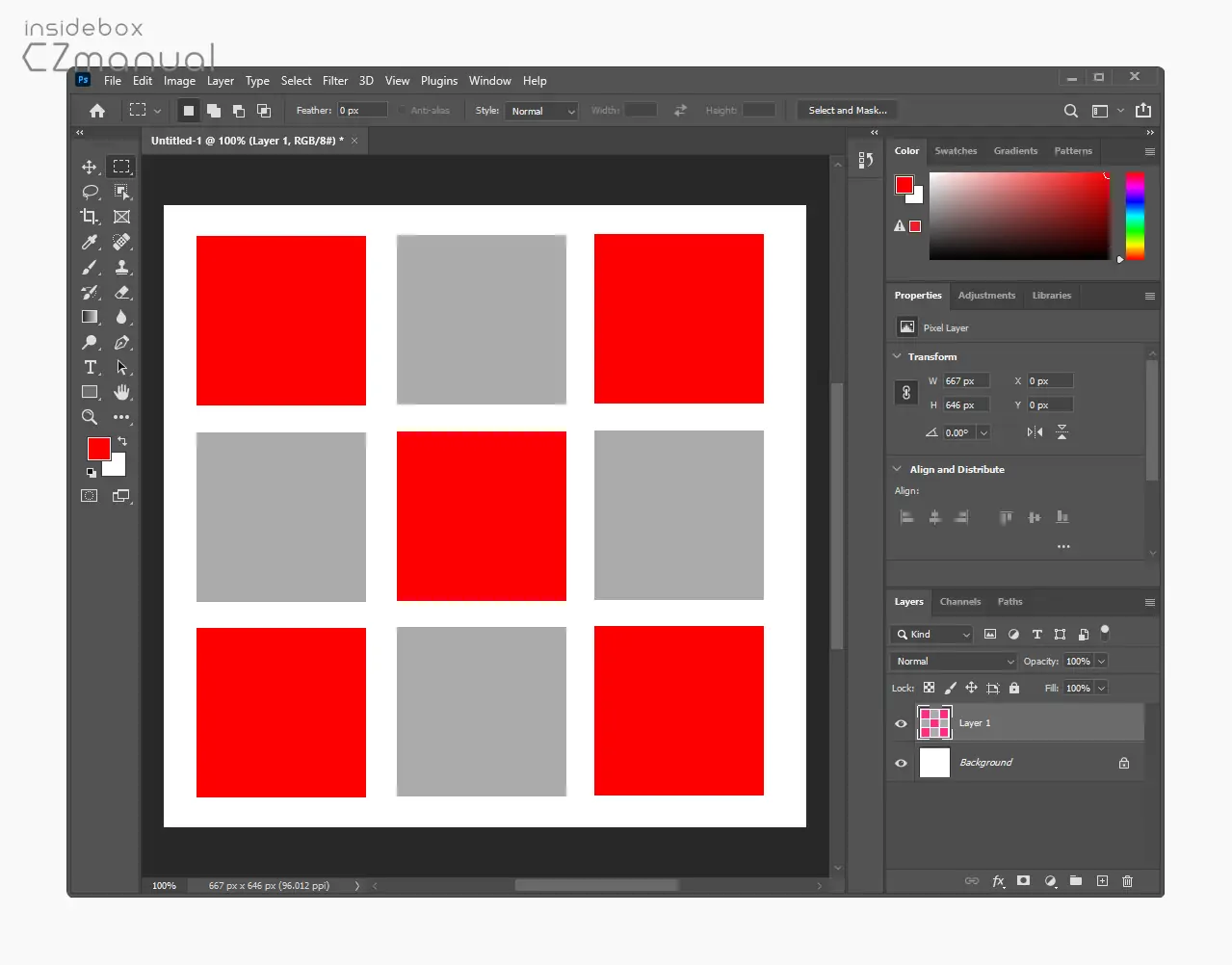Delete layer with trash icon

[x=1127, y=881]
